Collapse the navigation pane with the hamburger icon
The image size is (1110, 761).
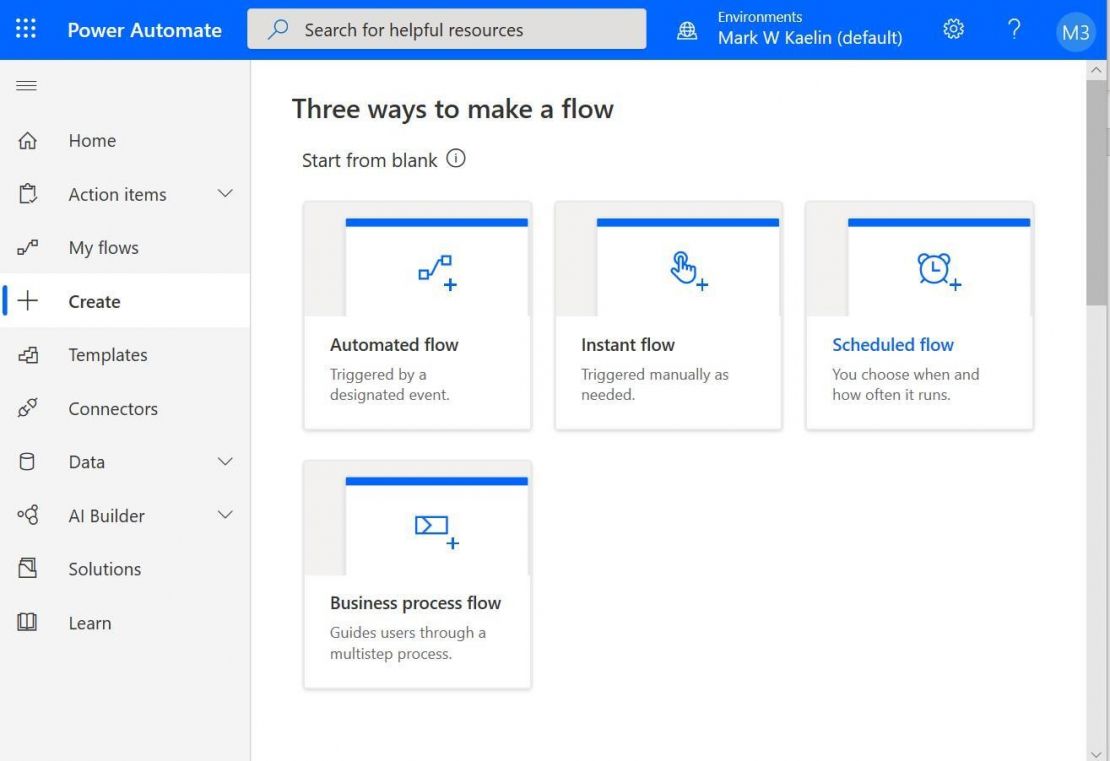point(26,85)
